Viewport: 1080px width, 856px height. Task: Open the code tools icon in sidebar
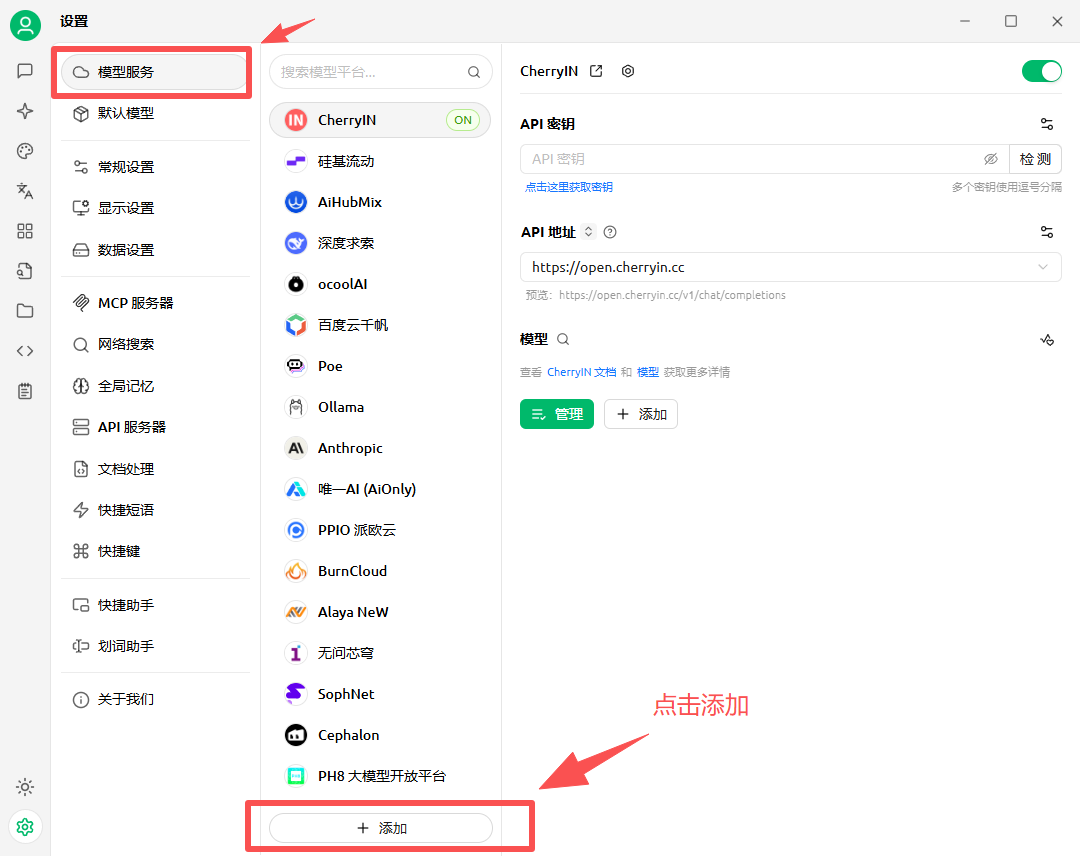[x=25, y=351]
